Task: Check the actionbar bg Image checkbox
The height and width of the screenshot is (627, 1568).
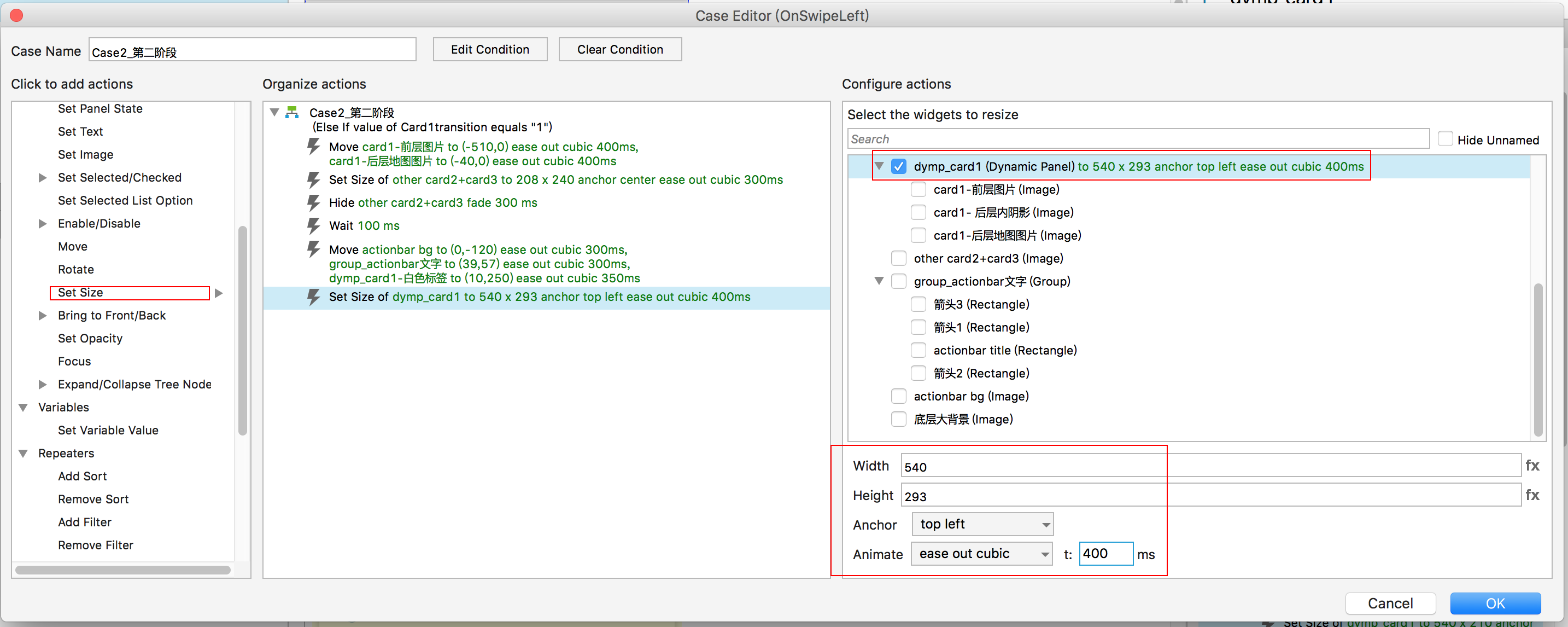Action: point(898,396)
